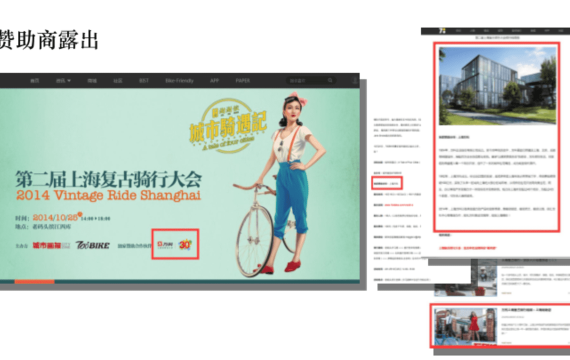
Task: Open the 社区 nav item
Action: pos(118,81)
